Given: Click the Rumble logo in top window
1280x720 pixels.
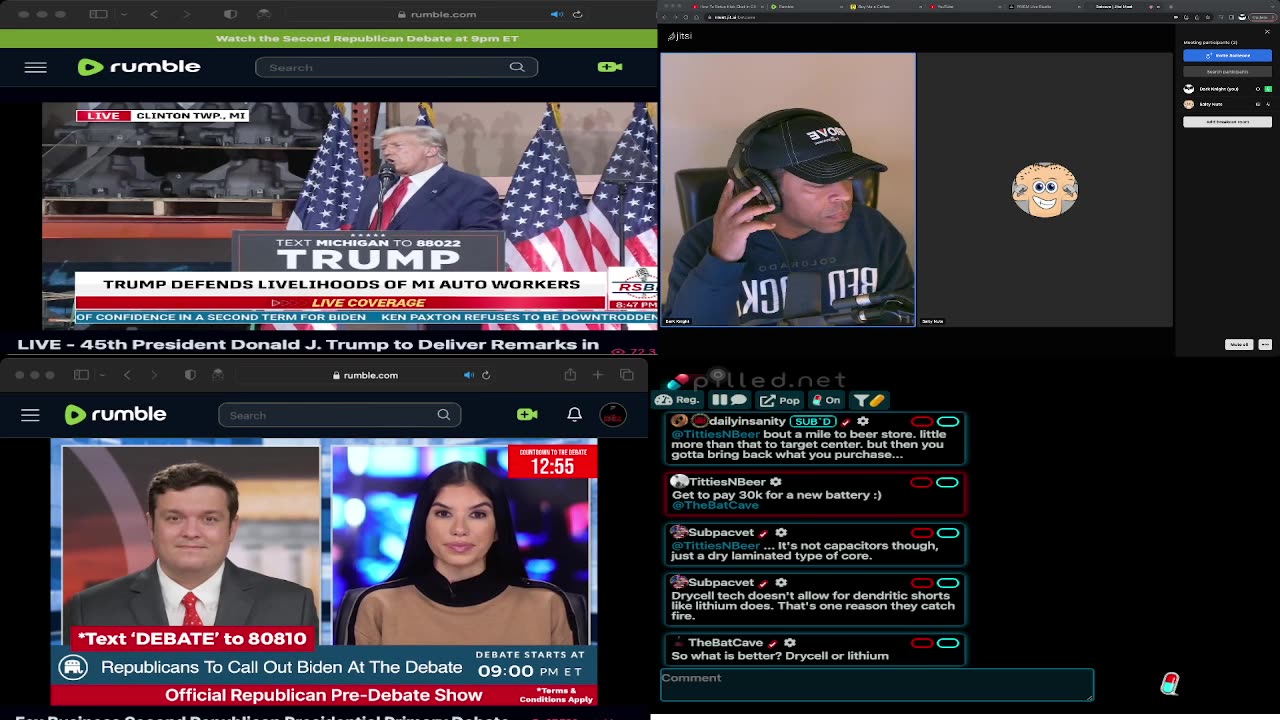Looking at the screenshot, I should [x=139, y=67].
